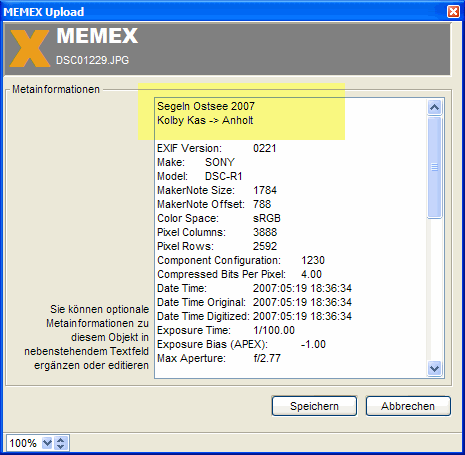Click the 'Color Space: sRGB' line
The width and height of the screenshot is (465, 455).
pos(219,218)
